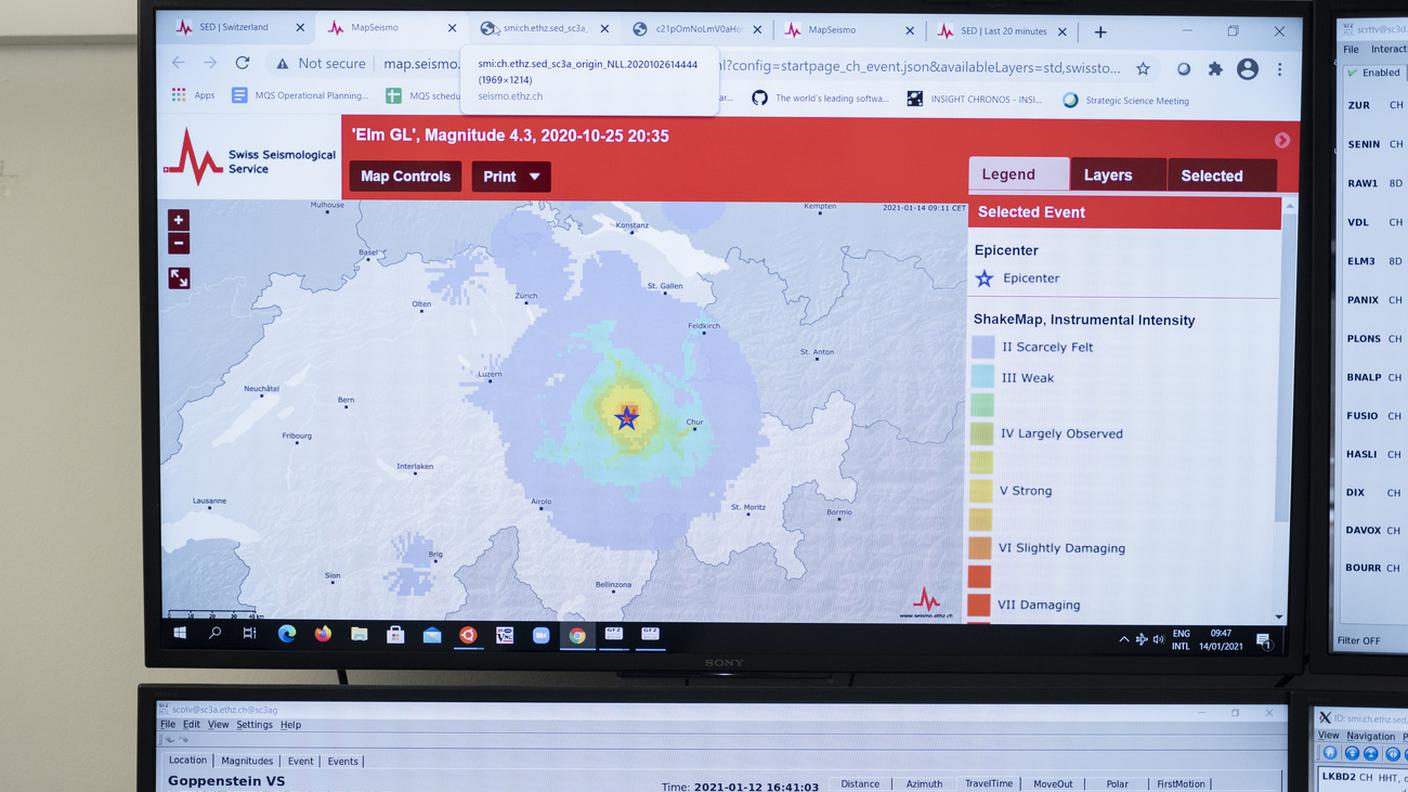Open File Explorer from the taskbar

pyautogui.click(x=359, y=634)
